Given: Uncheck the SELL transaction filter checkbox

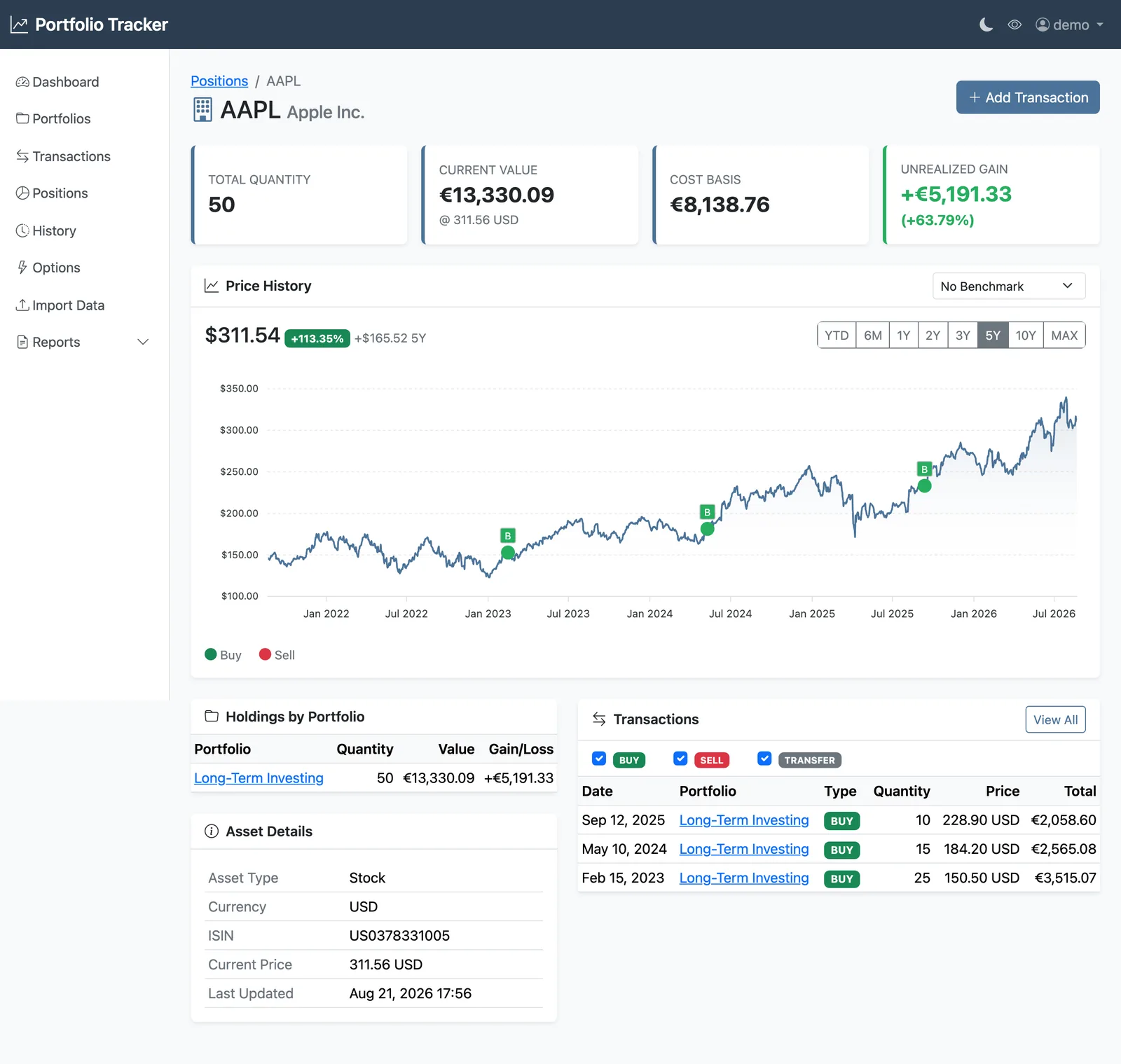Looking at the screenshot, I should pyautogui.click(x=680, y=759).
